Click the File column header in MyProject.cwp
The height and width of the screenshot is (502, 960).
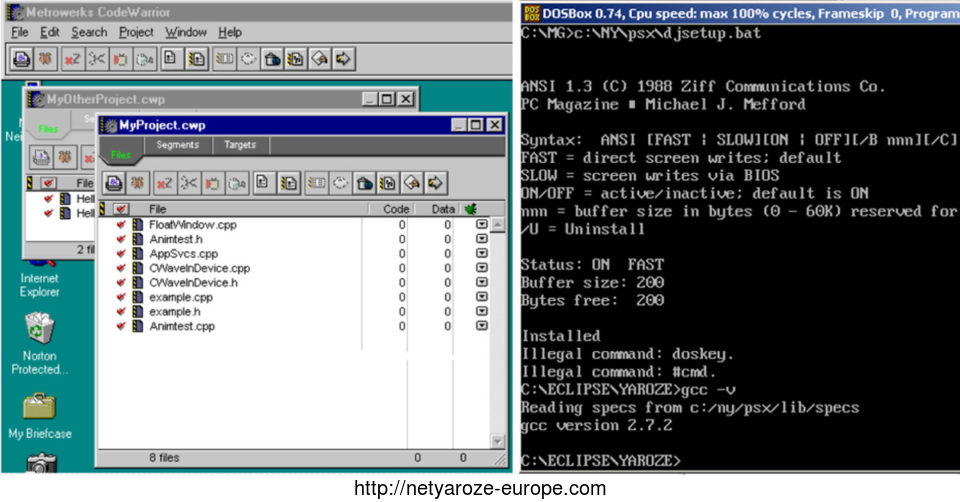(x=157, y=209)
